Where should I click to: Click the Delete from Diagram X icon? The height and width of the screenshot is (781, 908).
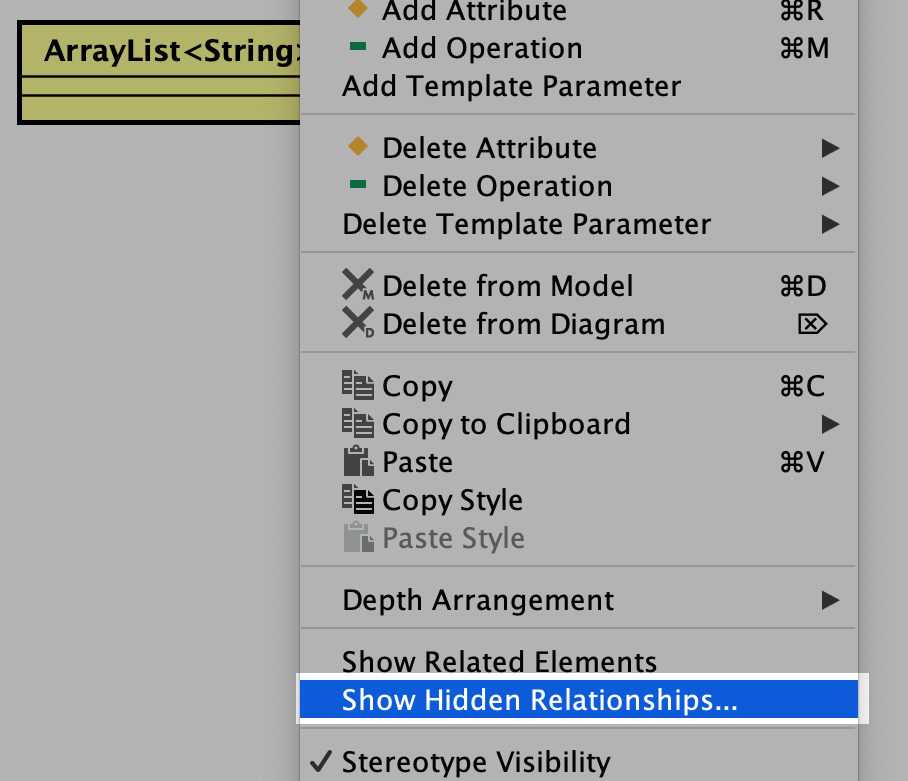tap(357, 324)
